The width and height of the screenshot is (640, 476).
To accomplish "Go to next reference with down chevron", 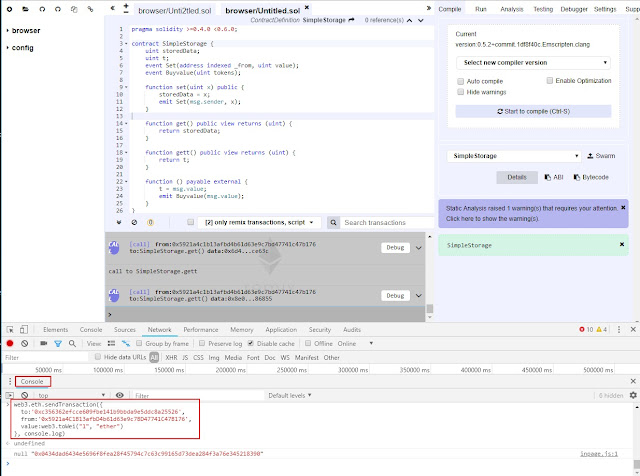I will [x=421, y=20].
